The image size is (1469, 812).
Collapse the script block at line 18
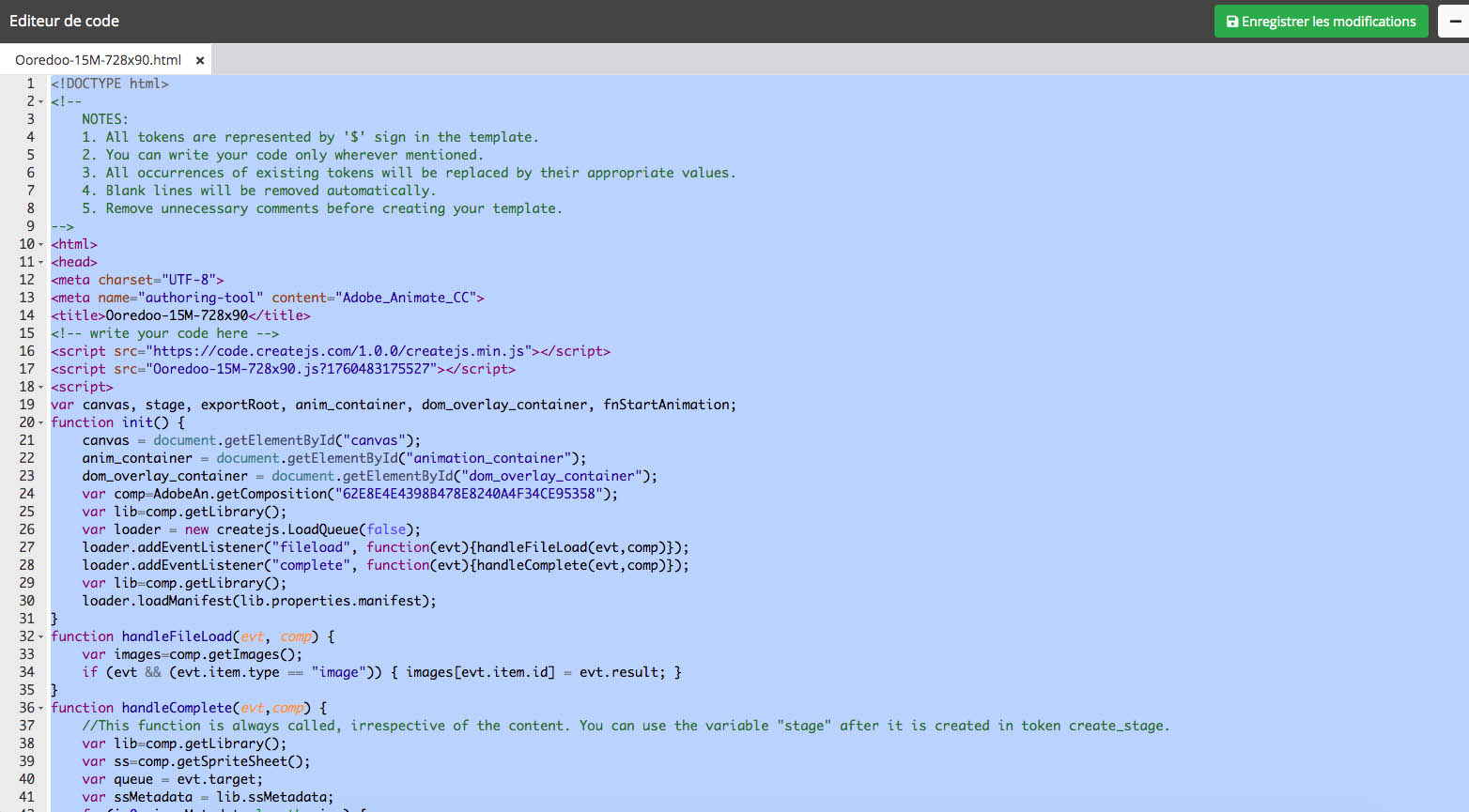tap(41, 387)
